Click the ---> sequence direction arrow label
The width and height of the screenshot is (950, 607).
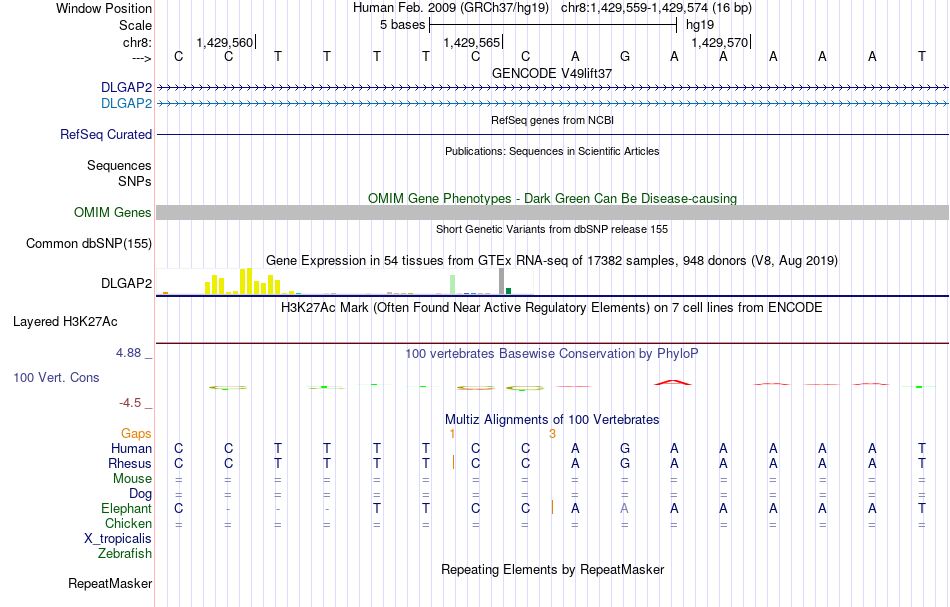click(x=141, y=58)
